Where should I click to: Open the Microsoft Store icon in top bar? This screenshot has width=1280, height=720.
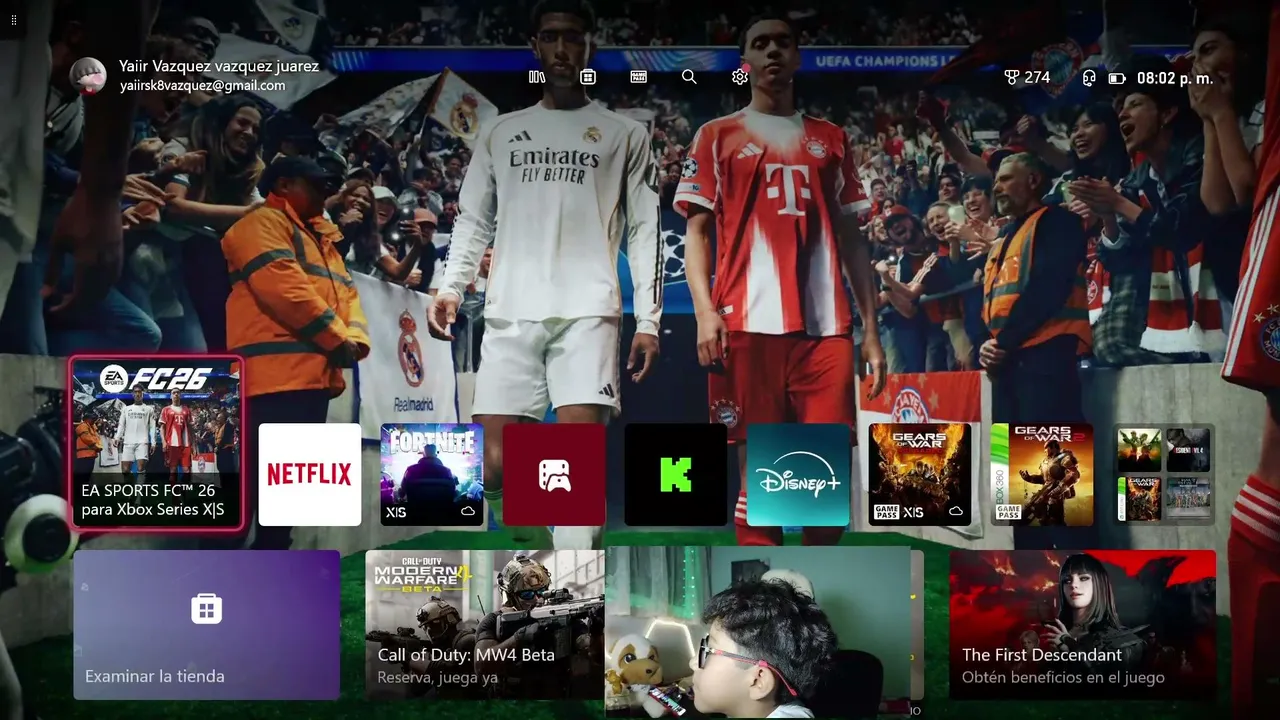pos(588,77)
